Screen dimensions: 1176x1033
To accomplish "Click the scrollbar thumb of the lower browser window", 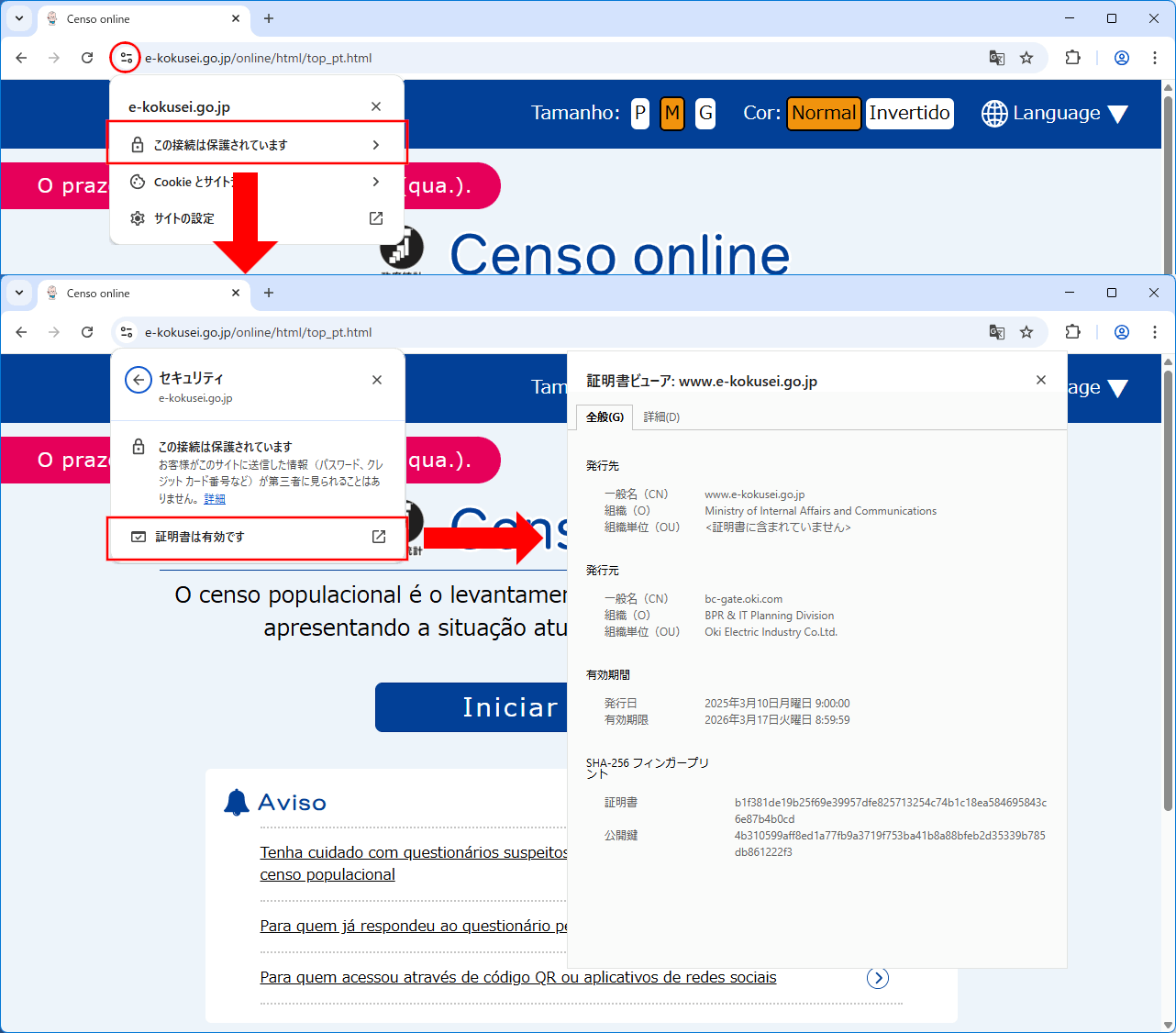I will [1168, 587].
